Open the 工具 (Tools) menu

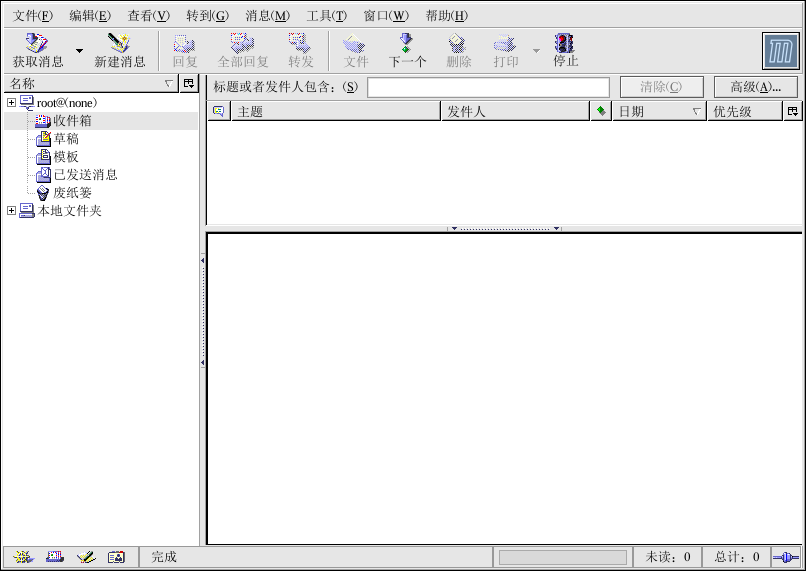[x=326, y=16]
